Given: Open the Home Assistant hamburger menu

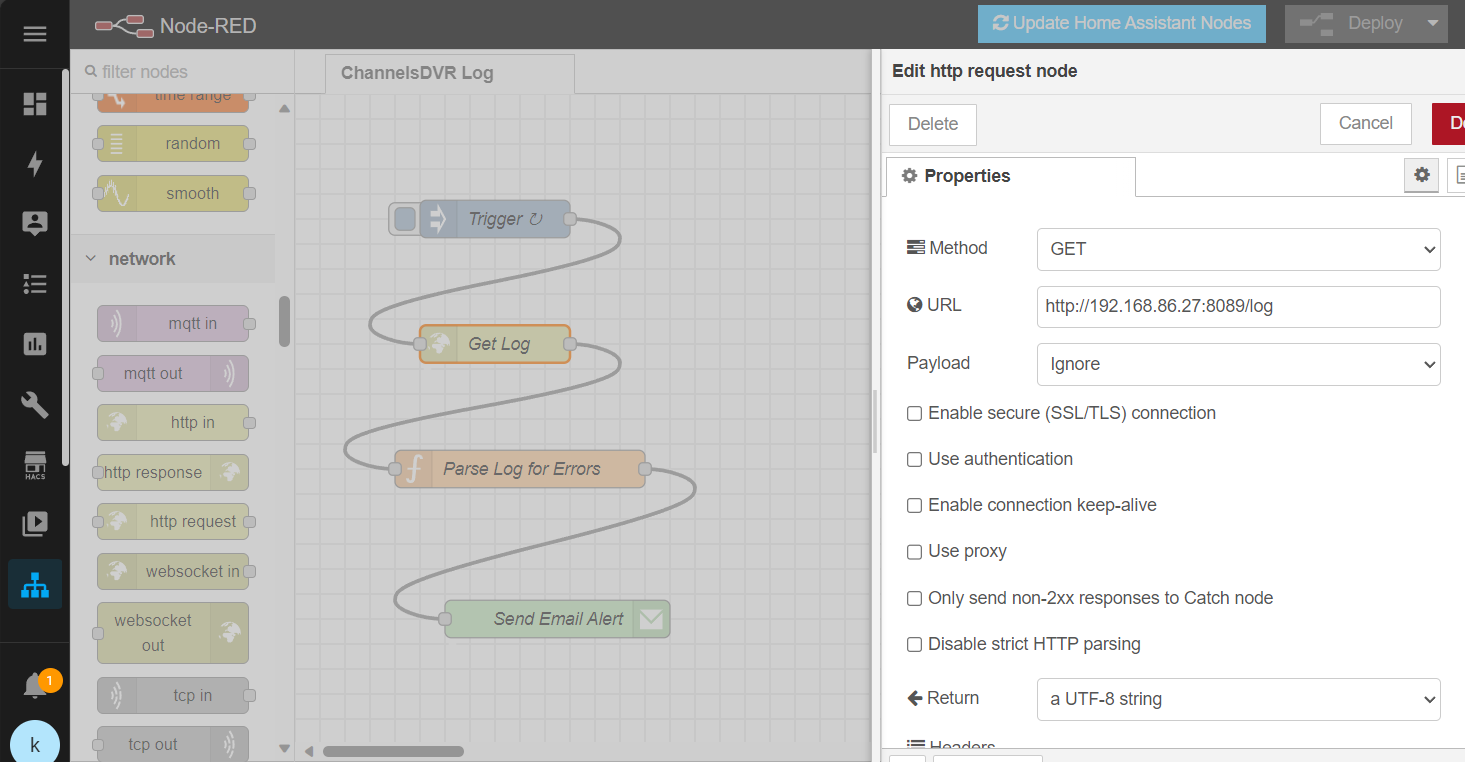Looking at the screenshot, I should click(35, 34).
